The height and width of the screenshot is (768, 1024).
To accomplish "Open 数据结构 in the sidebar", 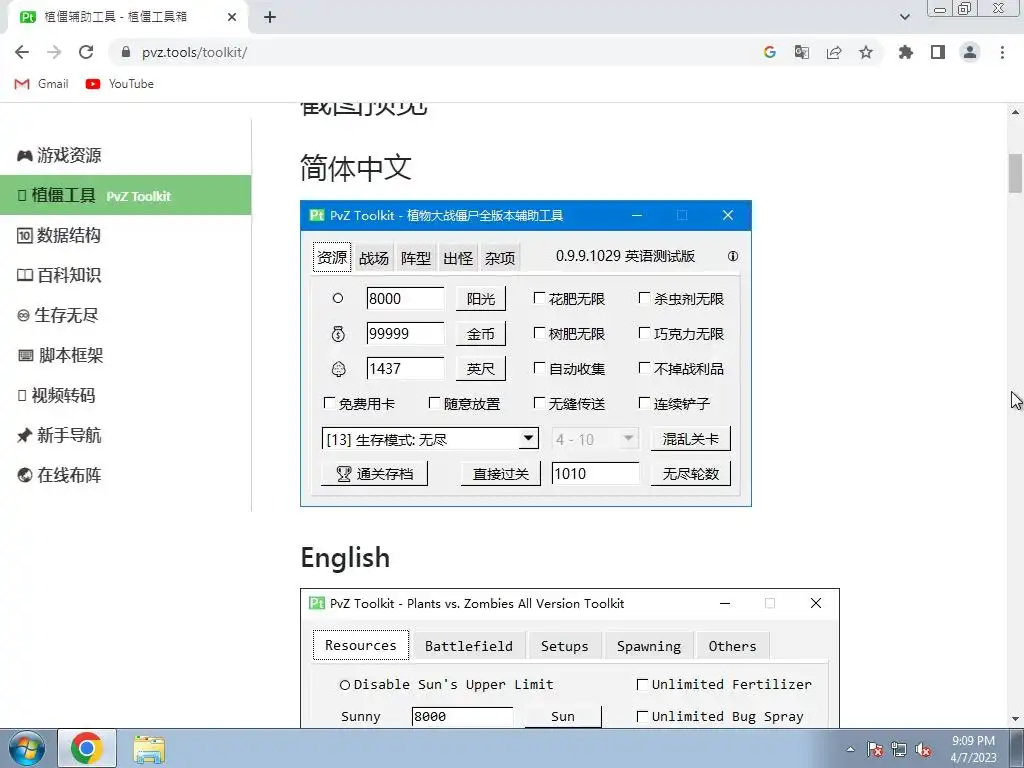I will [59, 235].
